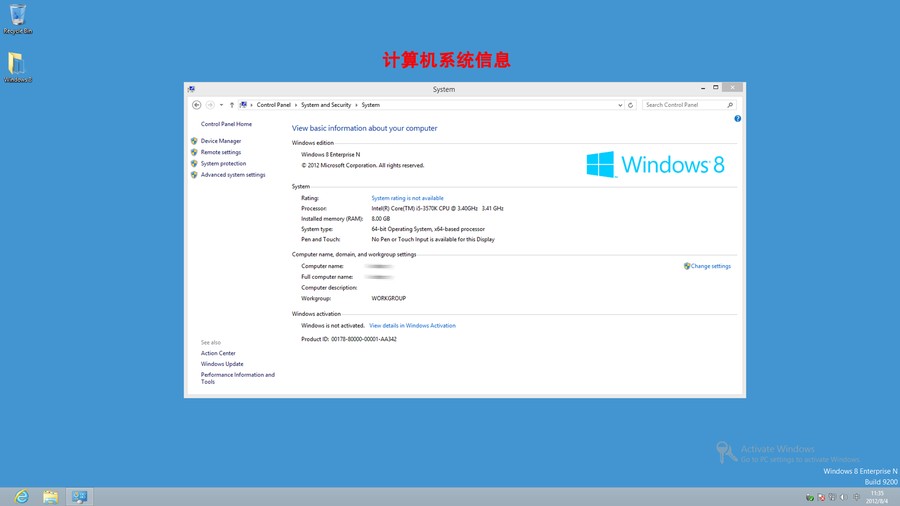Open the help question mark icon

click(x=738, y=119)
